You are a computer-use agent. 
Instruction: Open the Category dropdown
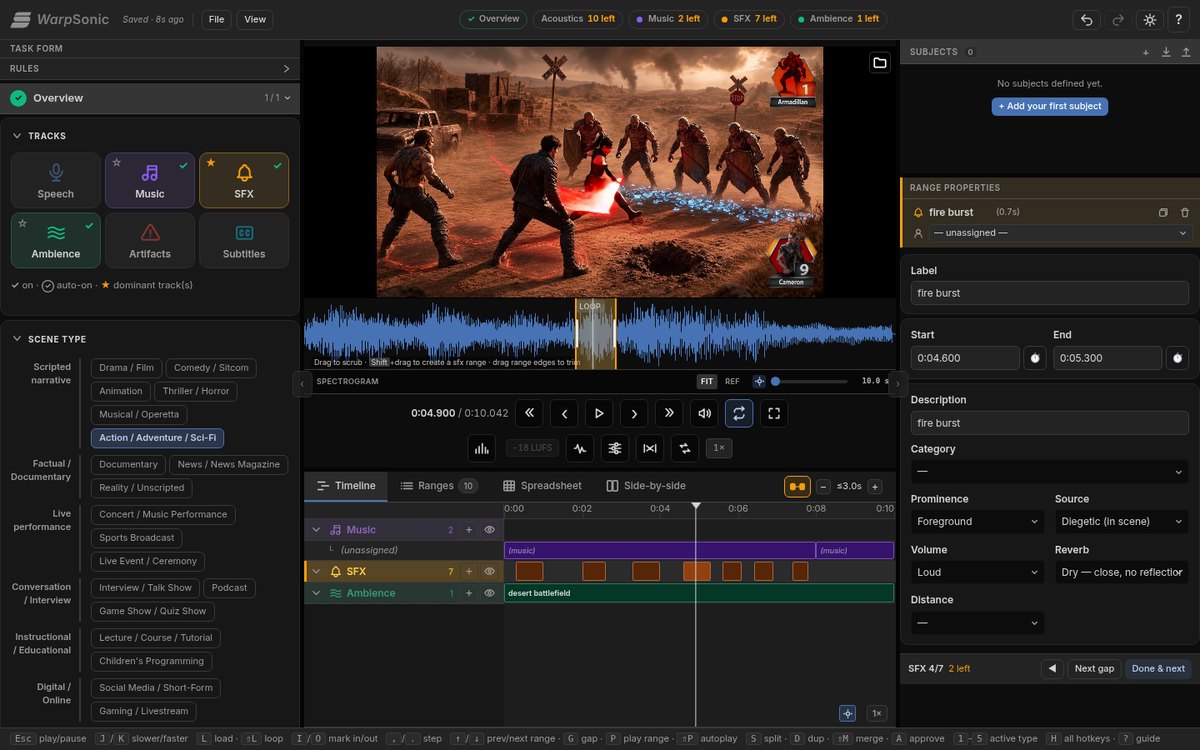click(1049, 471)
